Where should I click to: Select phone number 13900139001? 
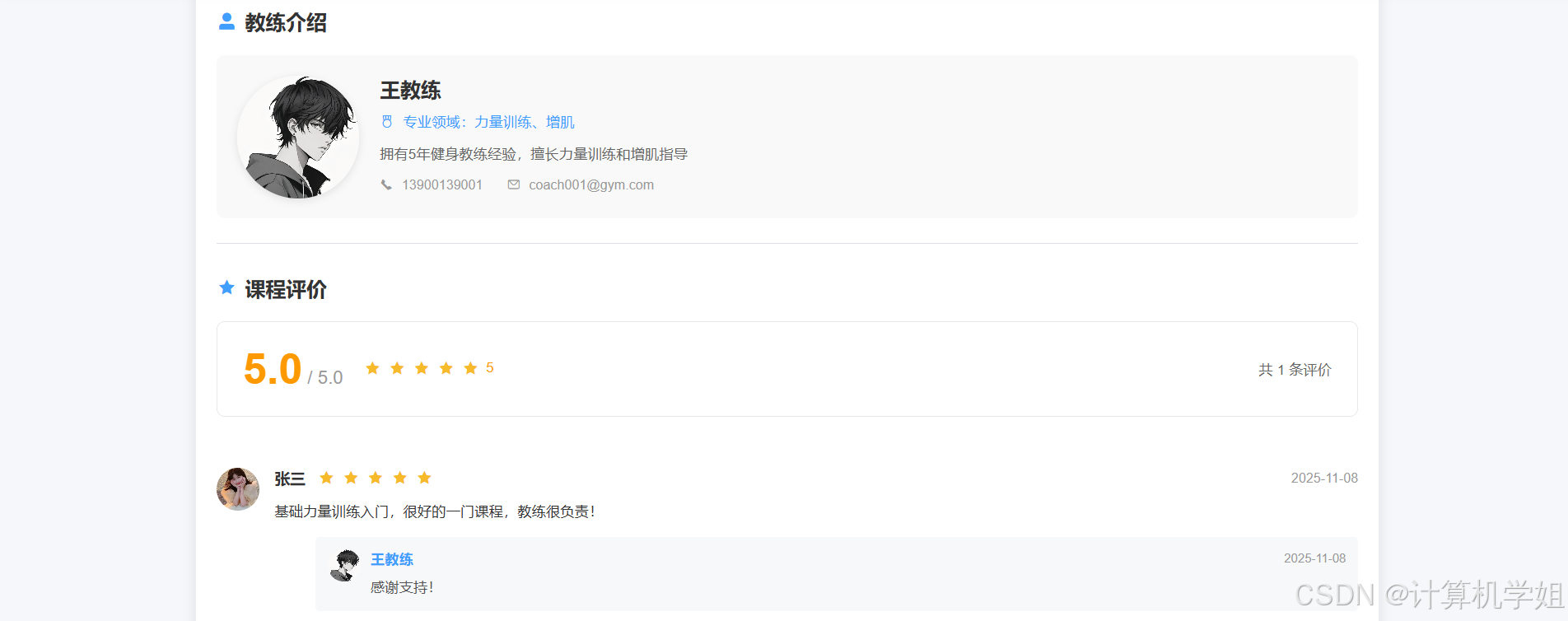tap(442, 184)
